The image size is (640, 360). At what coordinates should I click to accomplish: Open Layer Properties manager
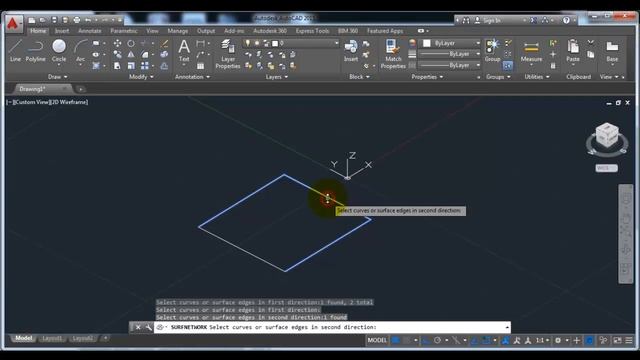coord(228,54)
